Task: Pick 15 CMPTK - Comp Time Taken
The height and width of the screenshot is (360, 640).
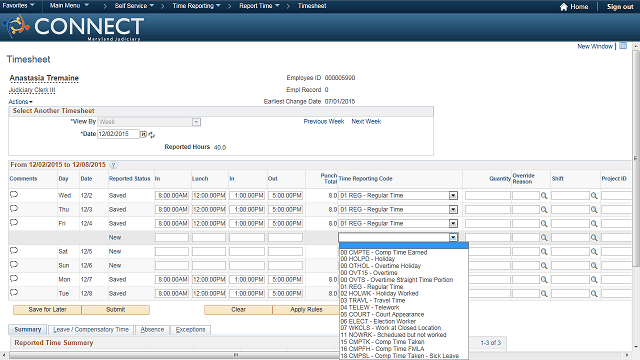Action: point(382,342)
